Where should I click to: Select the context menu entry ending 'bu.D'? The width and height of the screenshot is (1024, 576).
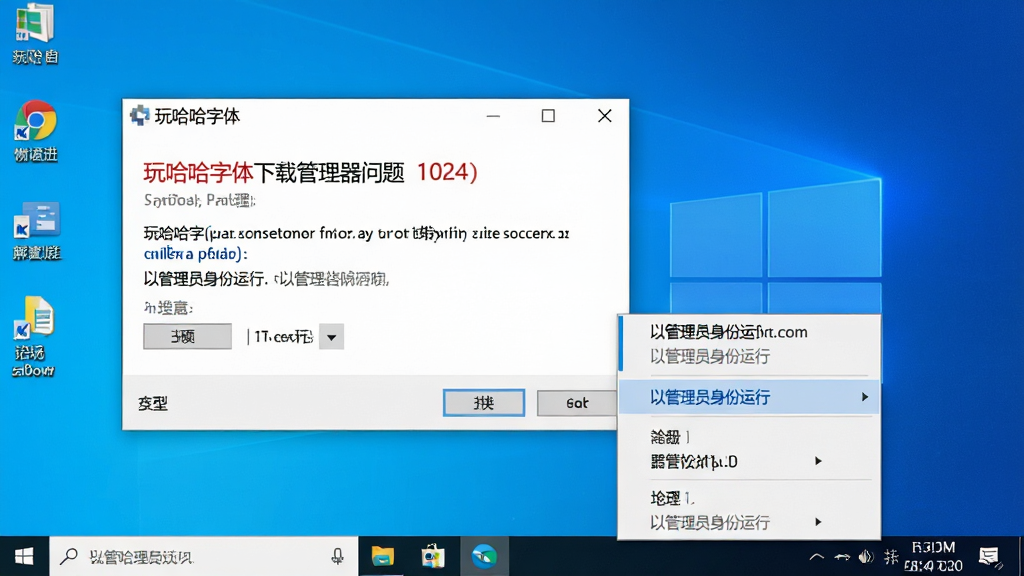coord(694,462)
